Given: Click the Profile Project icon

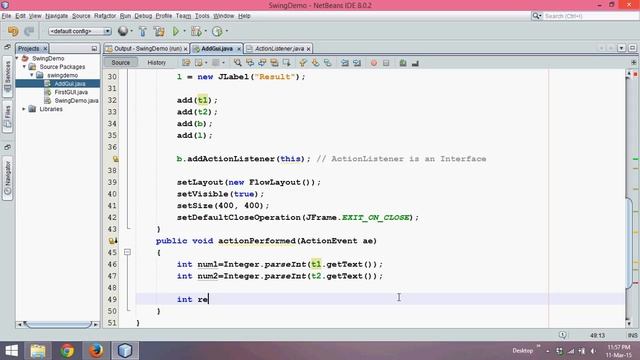Looking at the screenshot, I should [x=218, y=31].
